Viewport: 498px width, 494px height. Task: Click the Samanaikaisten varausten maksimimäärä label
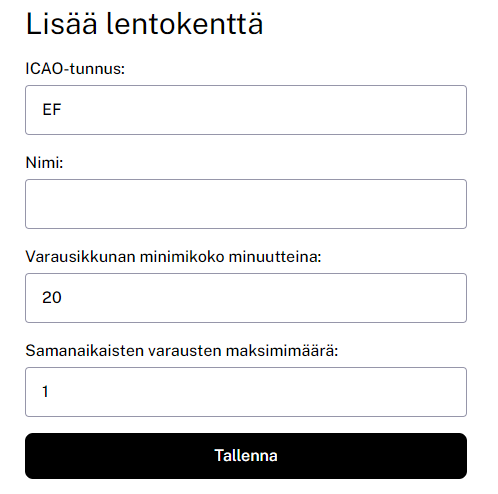click(182, 351)
